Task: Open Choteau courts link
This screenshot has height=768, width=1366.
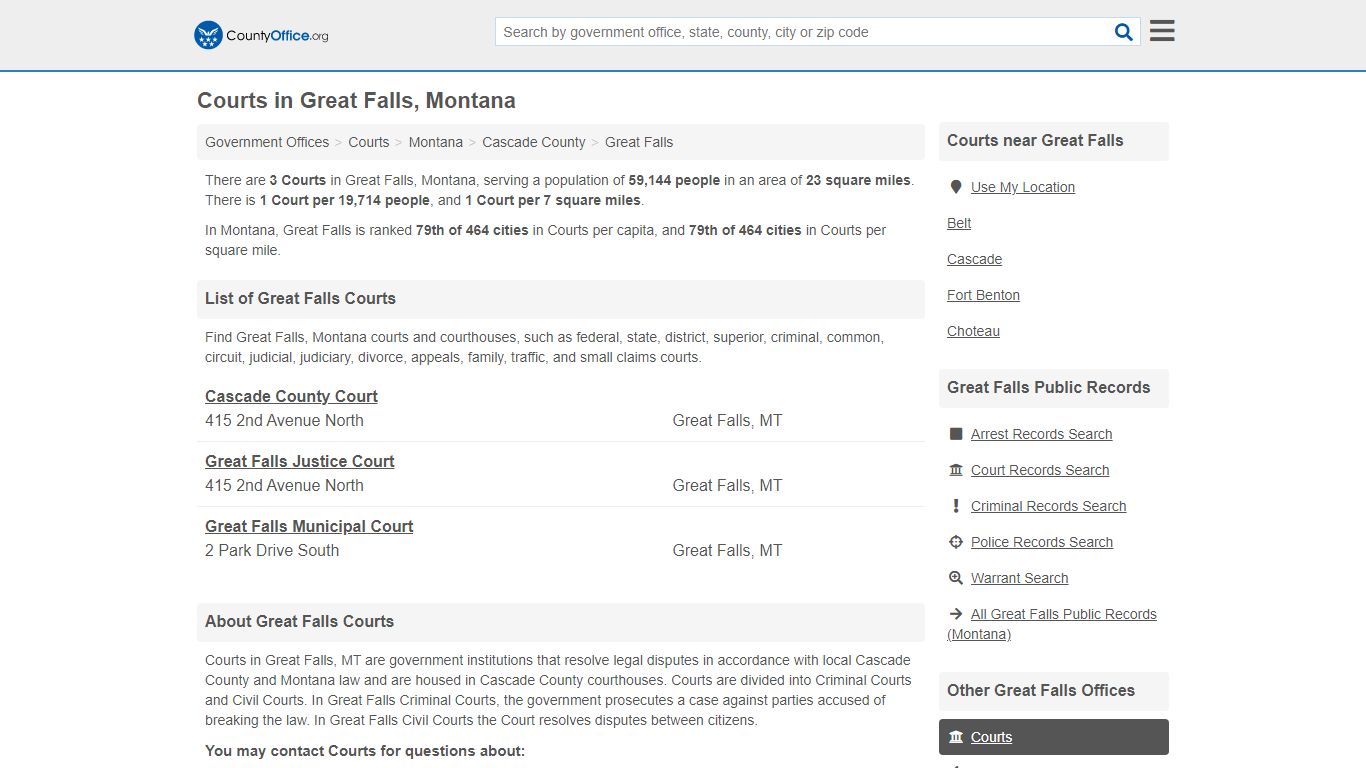Action: 973,331
